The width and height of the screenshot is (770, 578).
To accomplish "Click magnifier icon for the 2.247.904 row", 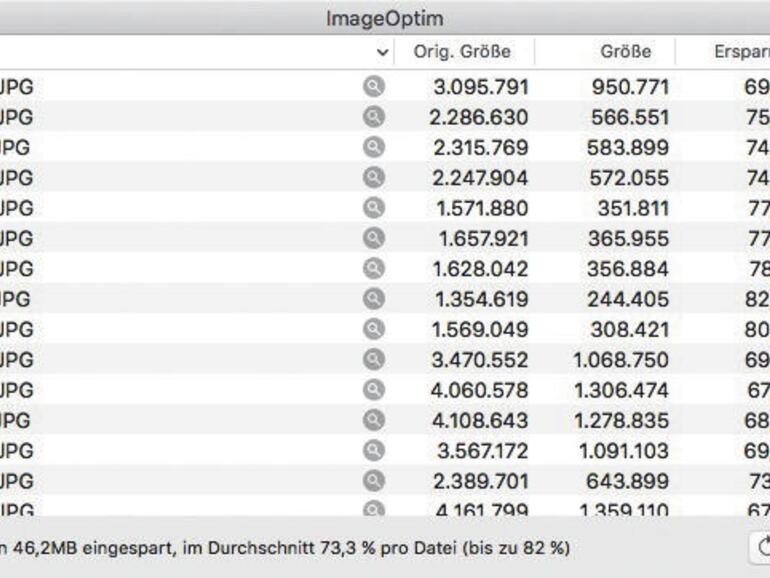I will coord(373,177).
